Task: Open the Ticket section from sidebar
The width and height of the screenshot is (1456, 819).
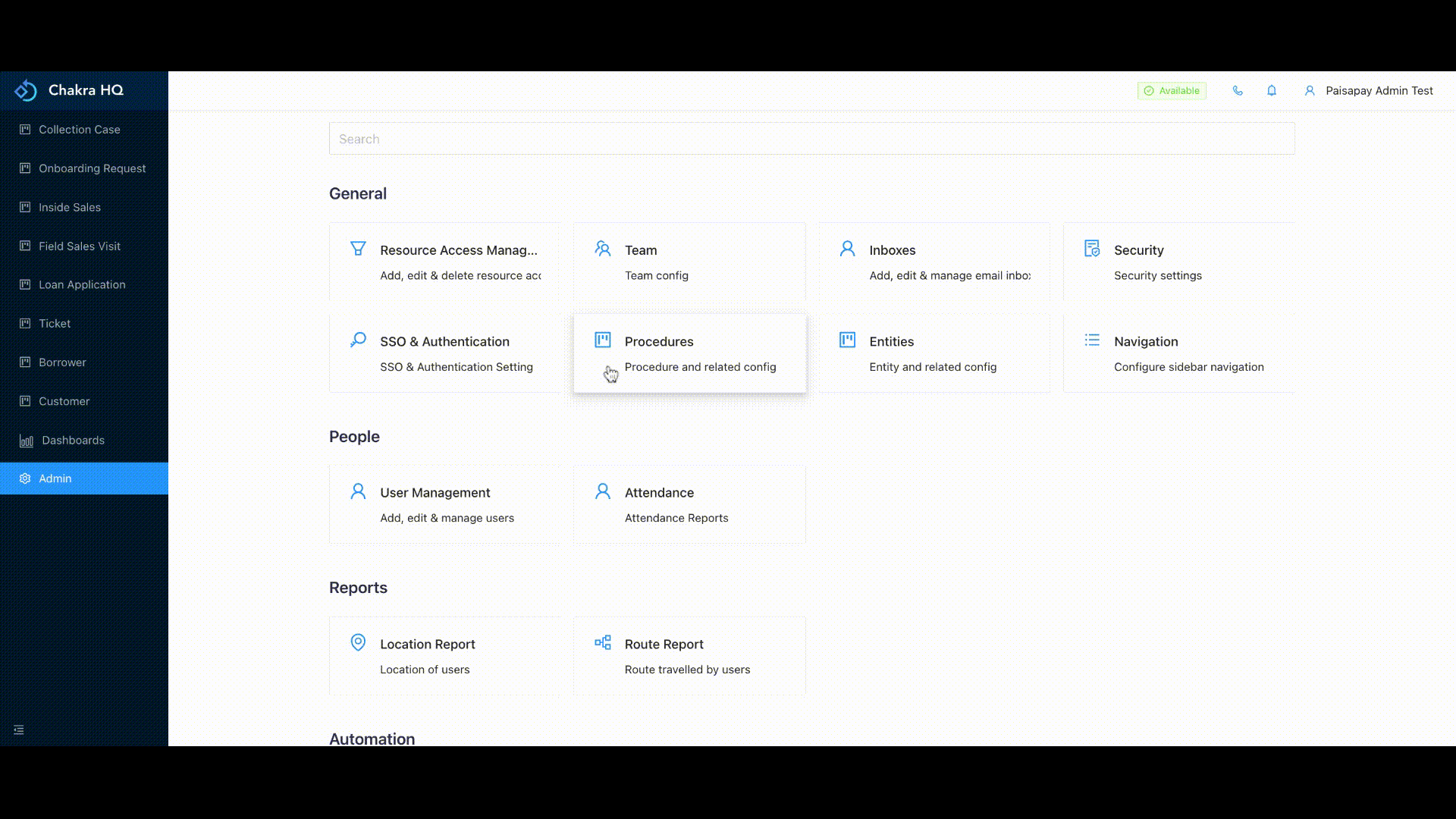Action: 54,323
